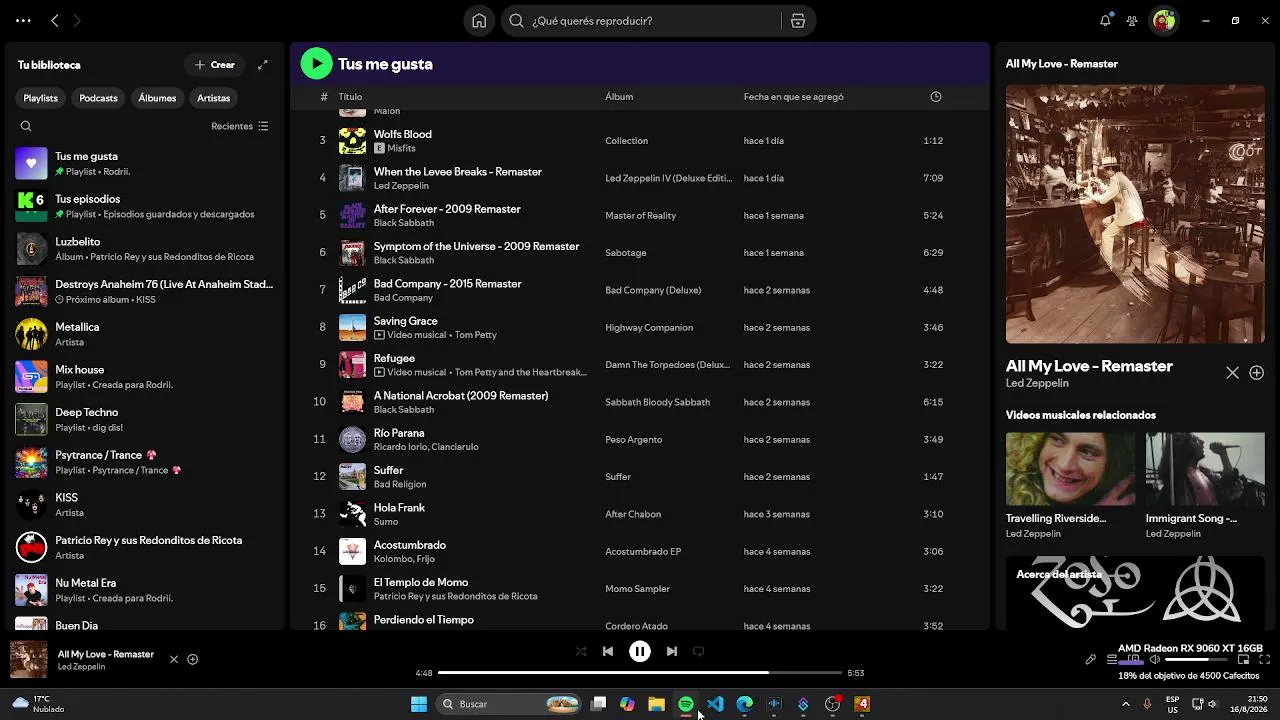This screenshot has height=720, width=1280.
Task: Open Friend Activity icon
Action: [1132, 21]
